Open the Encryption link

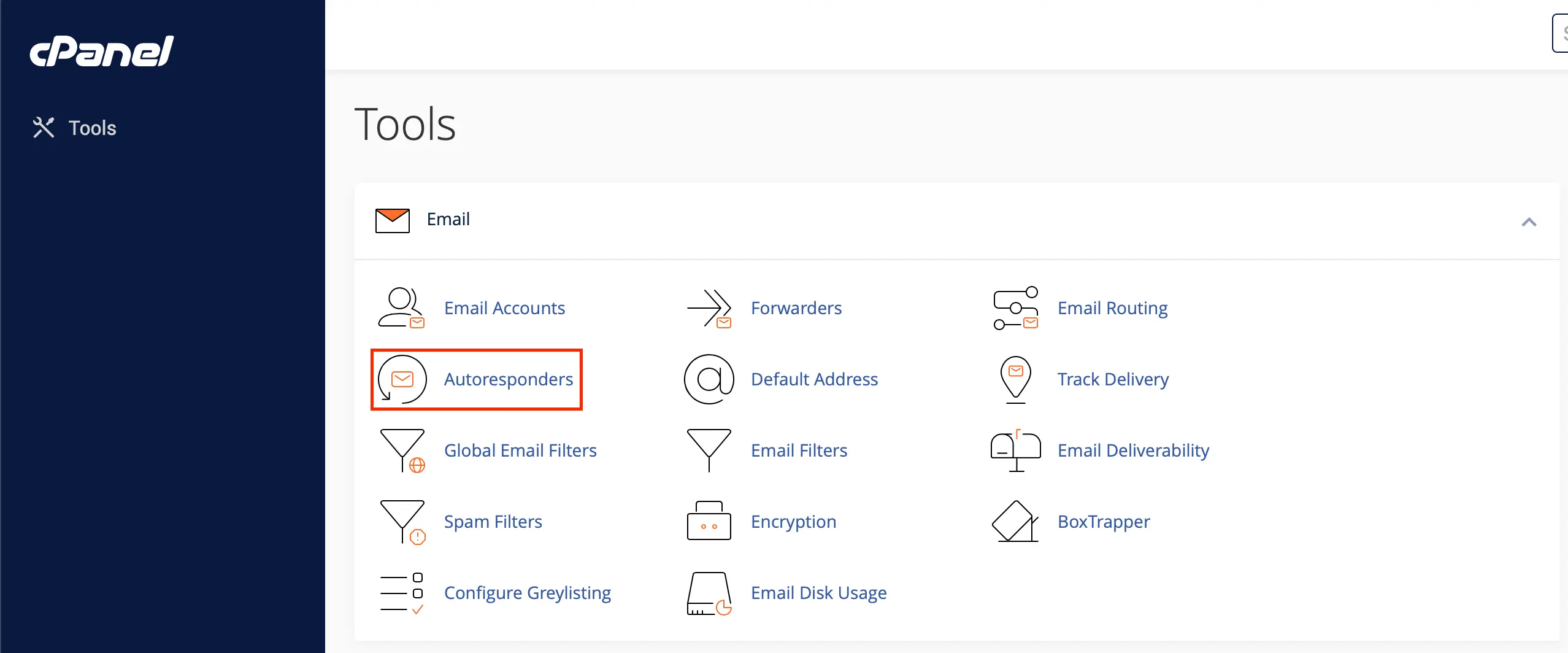pyautogui.click(x=793, y=522)
